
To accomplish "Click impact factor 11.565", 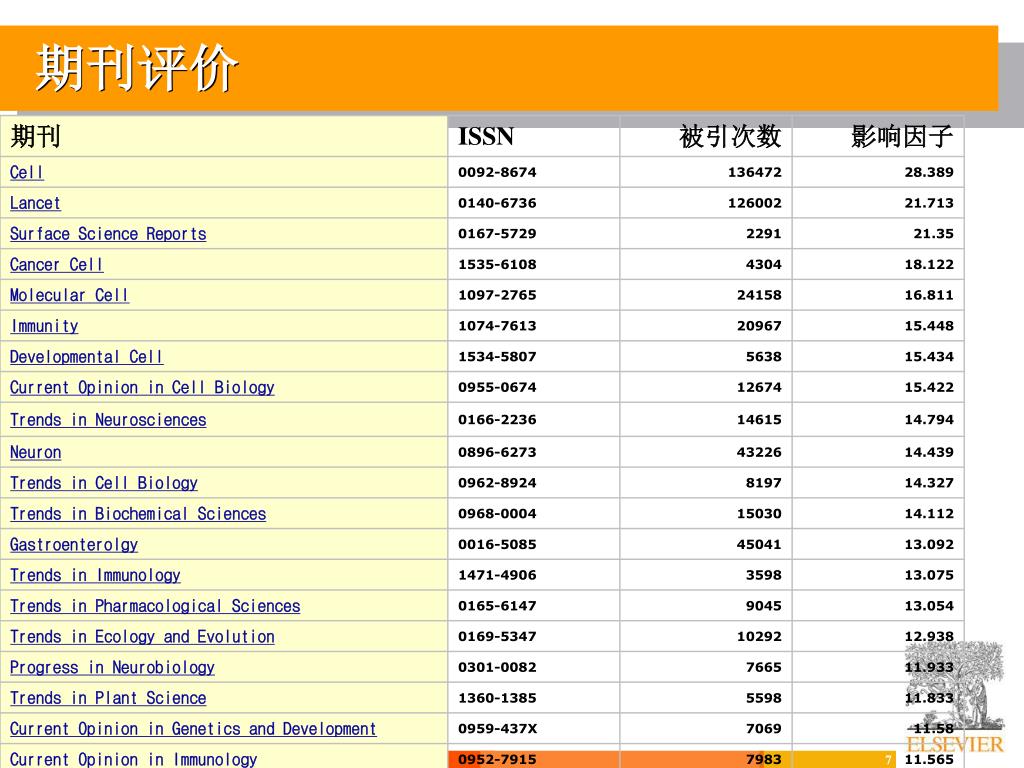I will (x=929, y=760).
